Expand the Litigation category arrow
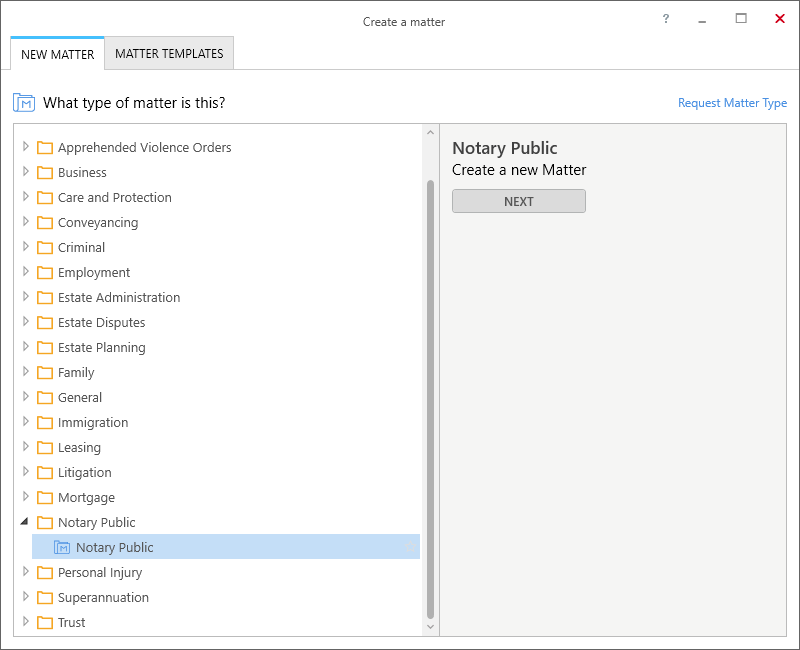This screenshot has width=800, height=650. coord(26,472)
